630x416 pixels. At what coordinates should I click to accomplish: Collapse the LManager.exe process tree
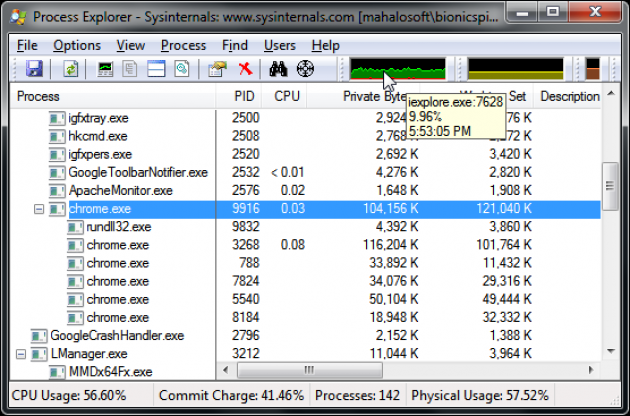(21, 354)
